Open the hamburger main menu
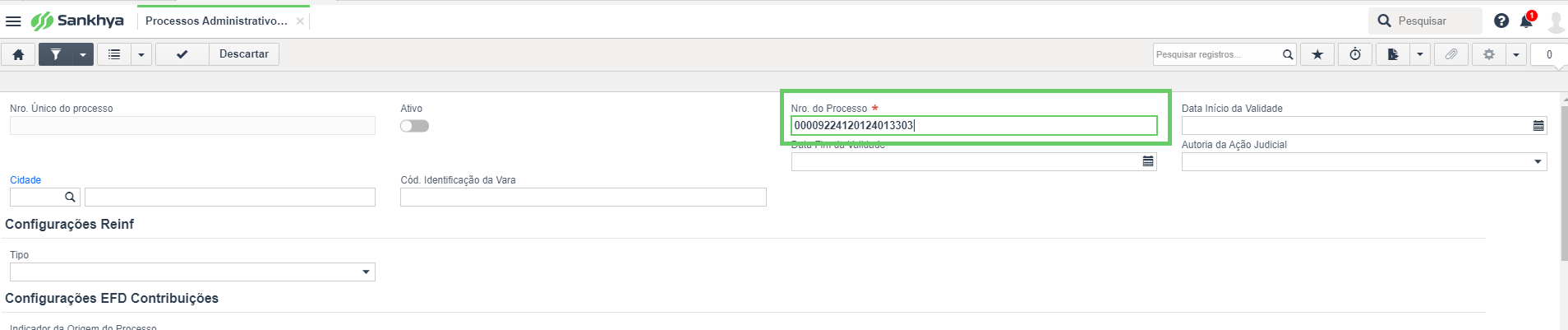The width and height of the screenshot is (1568, 330). (13, 21)
